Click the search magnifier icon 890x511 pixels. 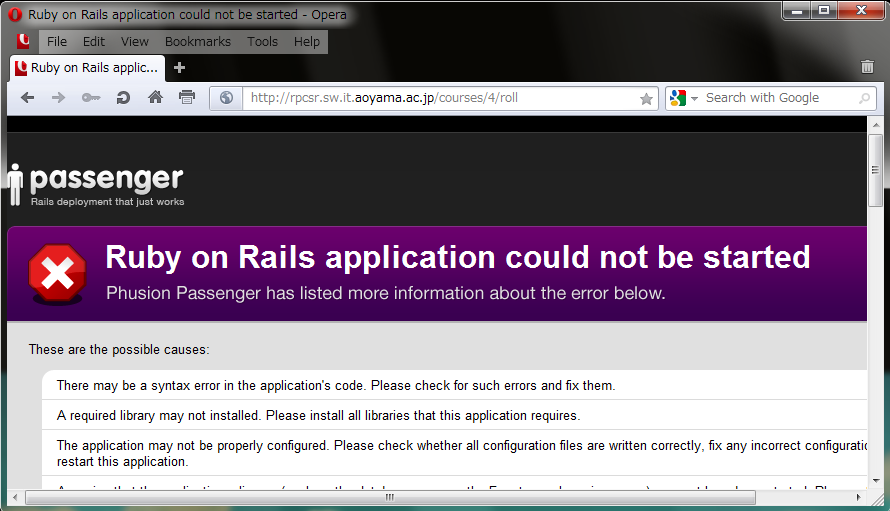point(864,98)
